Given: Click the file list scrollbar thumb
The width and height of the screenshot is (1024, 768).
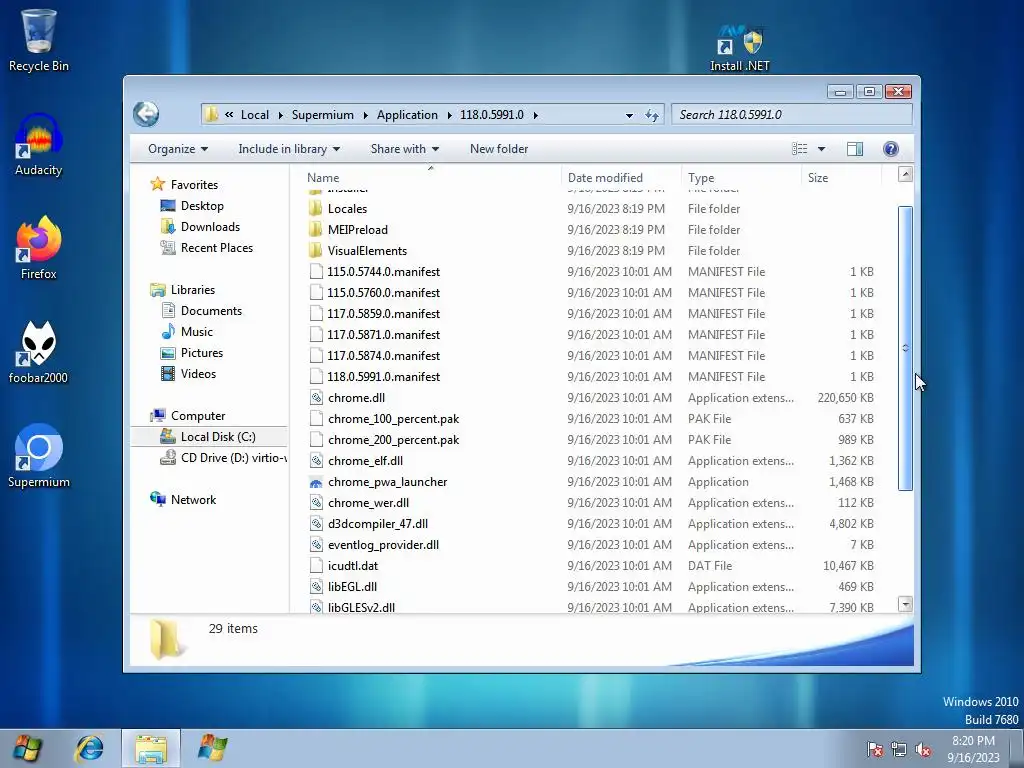Looking at the screenshot, I should tap(905, 347).
